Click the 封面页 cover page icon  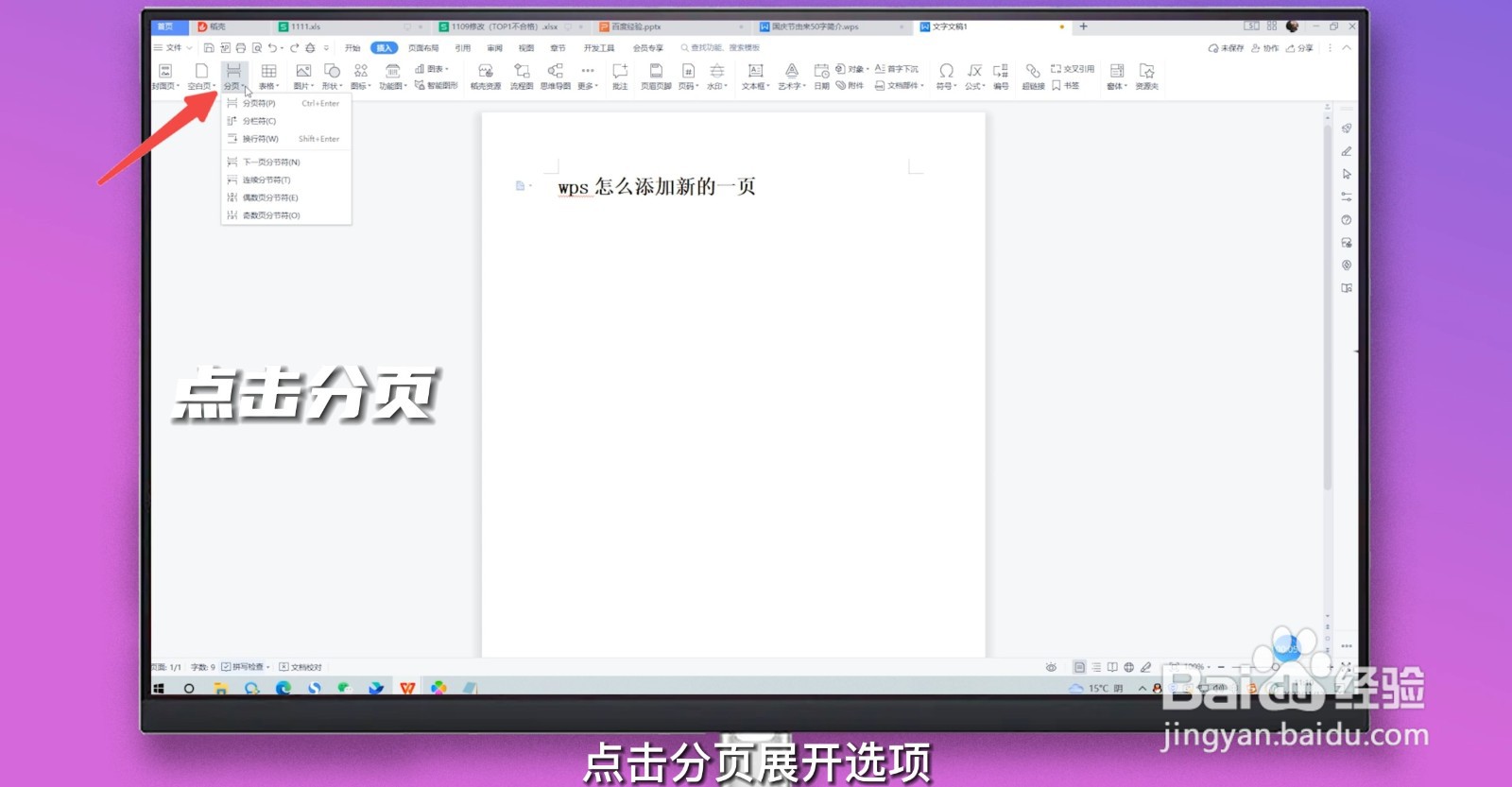click(x=165, y=71)
